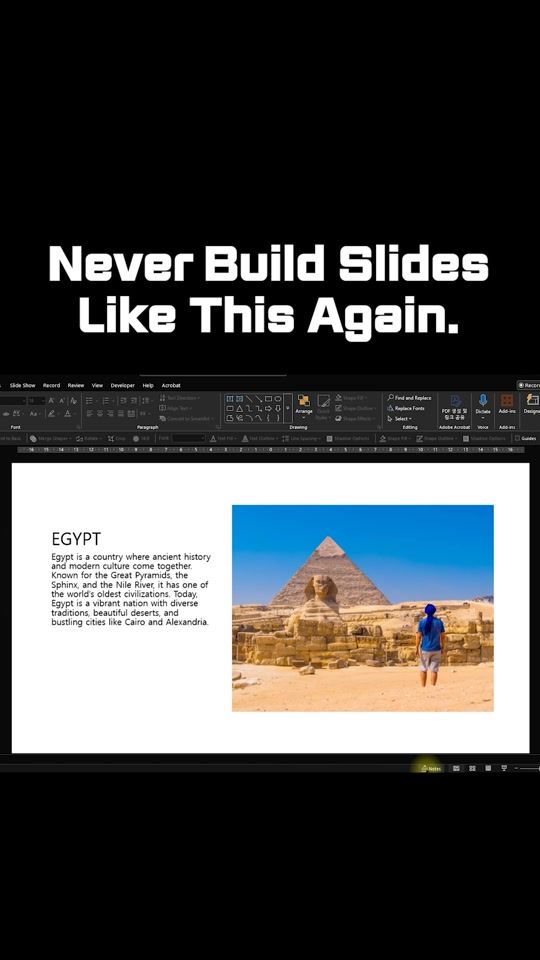Expand the Select dropdown in Editing
540x960 pixels.
pyautogui.click(x=401, y=419)
